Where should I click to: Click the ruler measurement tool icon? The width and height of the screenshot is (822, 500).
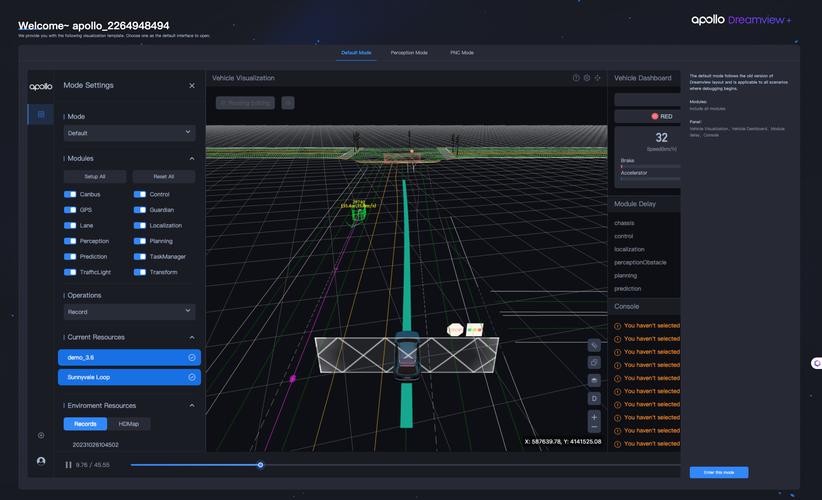point(594,345)
